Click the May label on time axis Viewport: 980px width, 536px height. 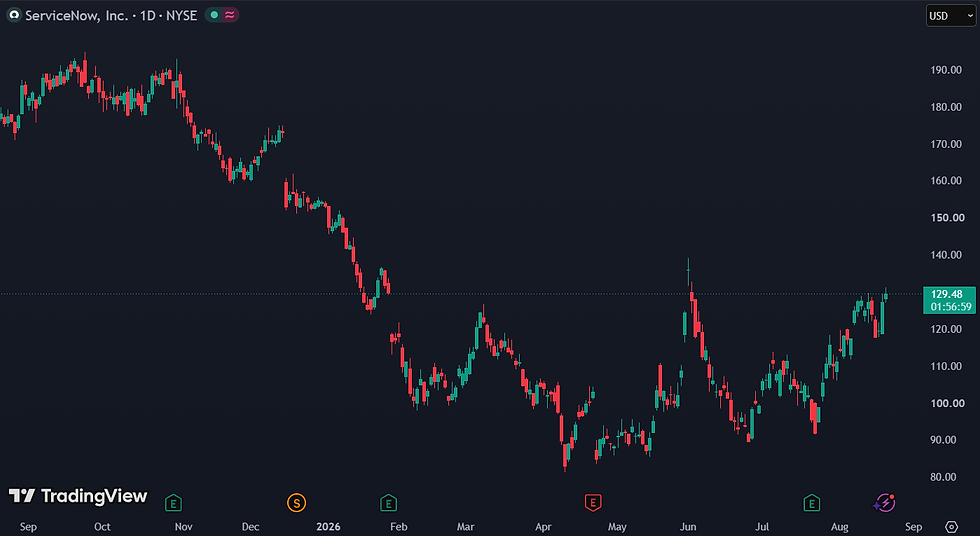click(x=617, y=527)
